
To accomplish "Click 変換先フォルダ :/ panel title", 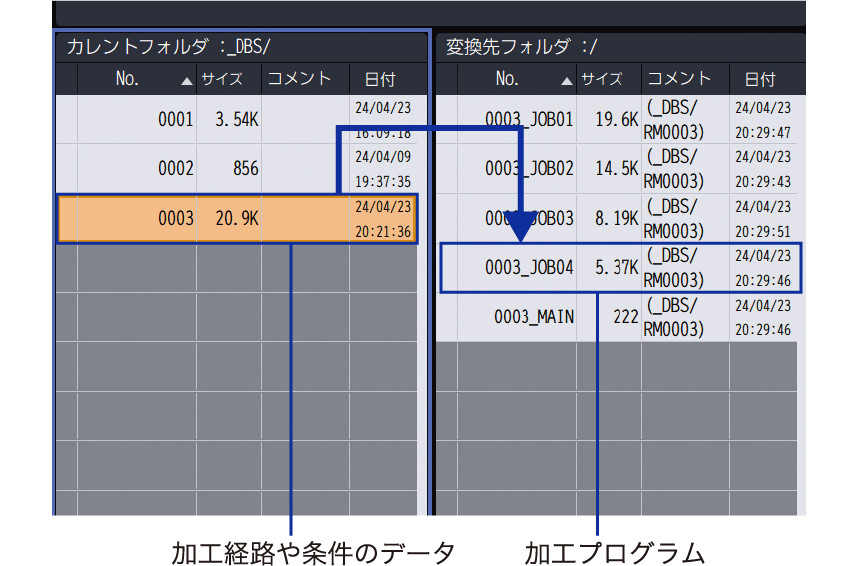I will tap(521, 47).
